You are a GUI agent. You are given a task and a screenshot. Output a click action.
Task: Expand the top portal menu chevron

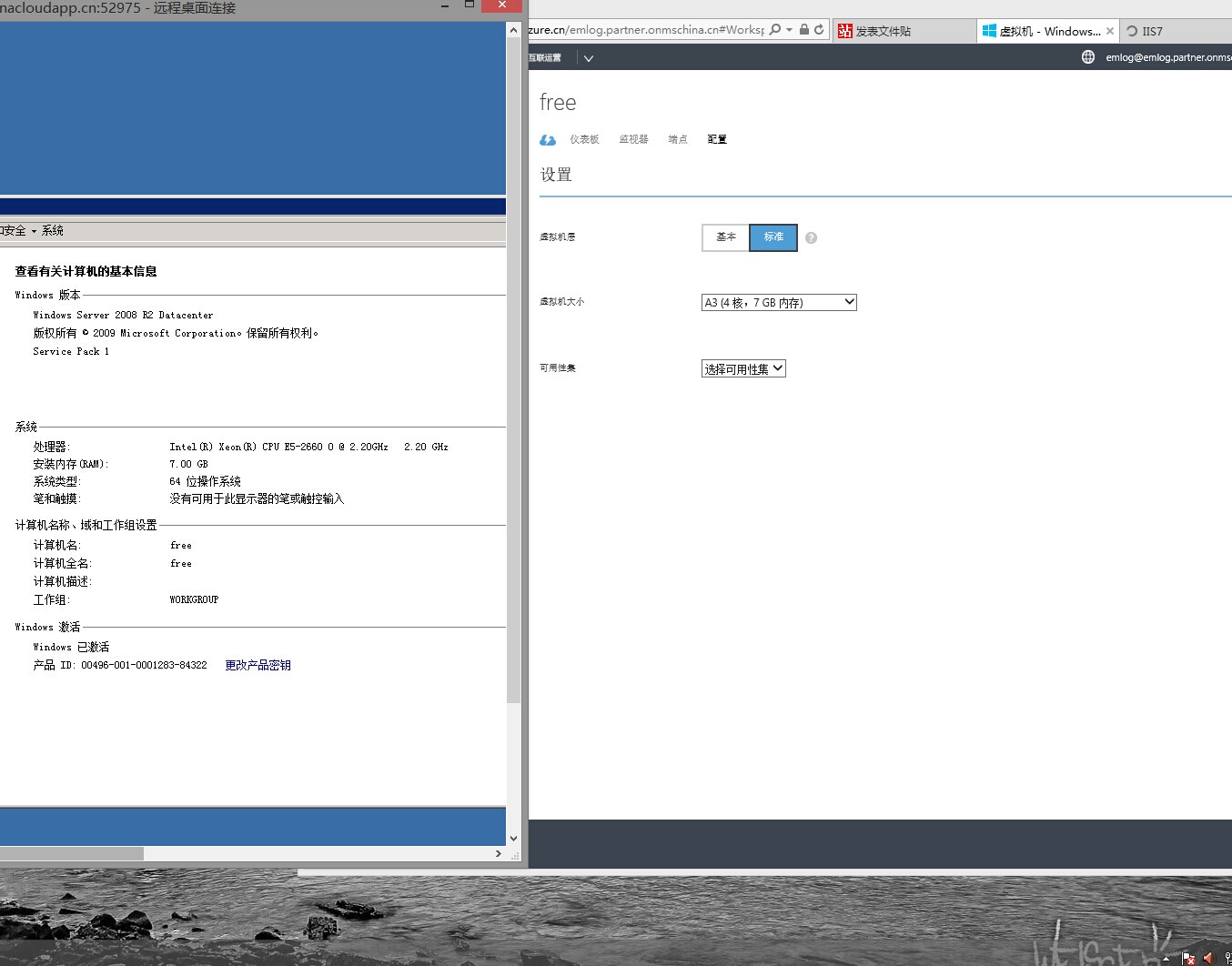(x=589, y=58)
